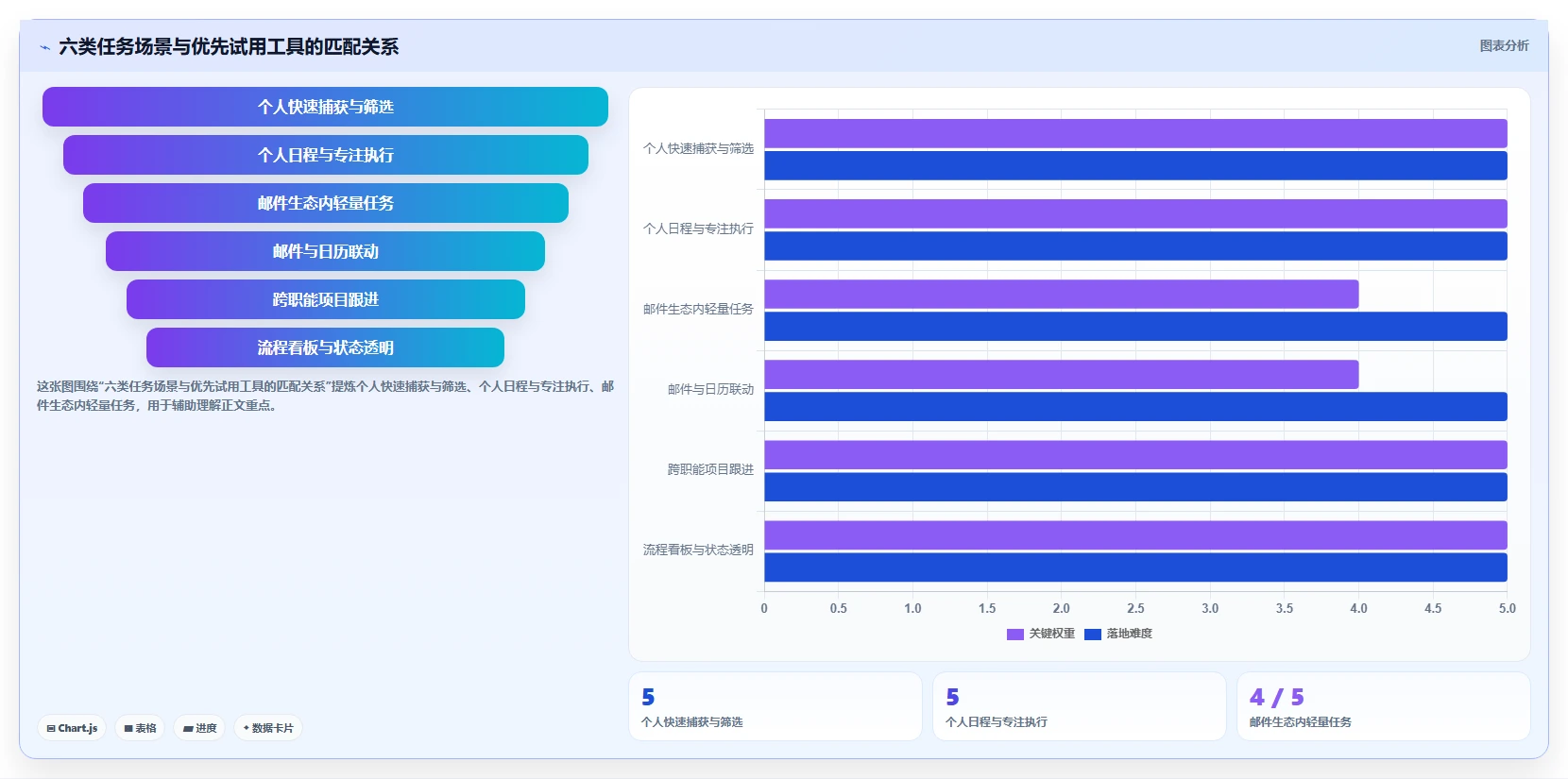Click the description paragraph under the funnel
The image size is (1568, 779).
[325, 396]
